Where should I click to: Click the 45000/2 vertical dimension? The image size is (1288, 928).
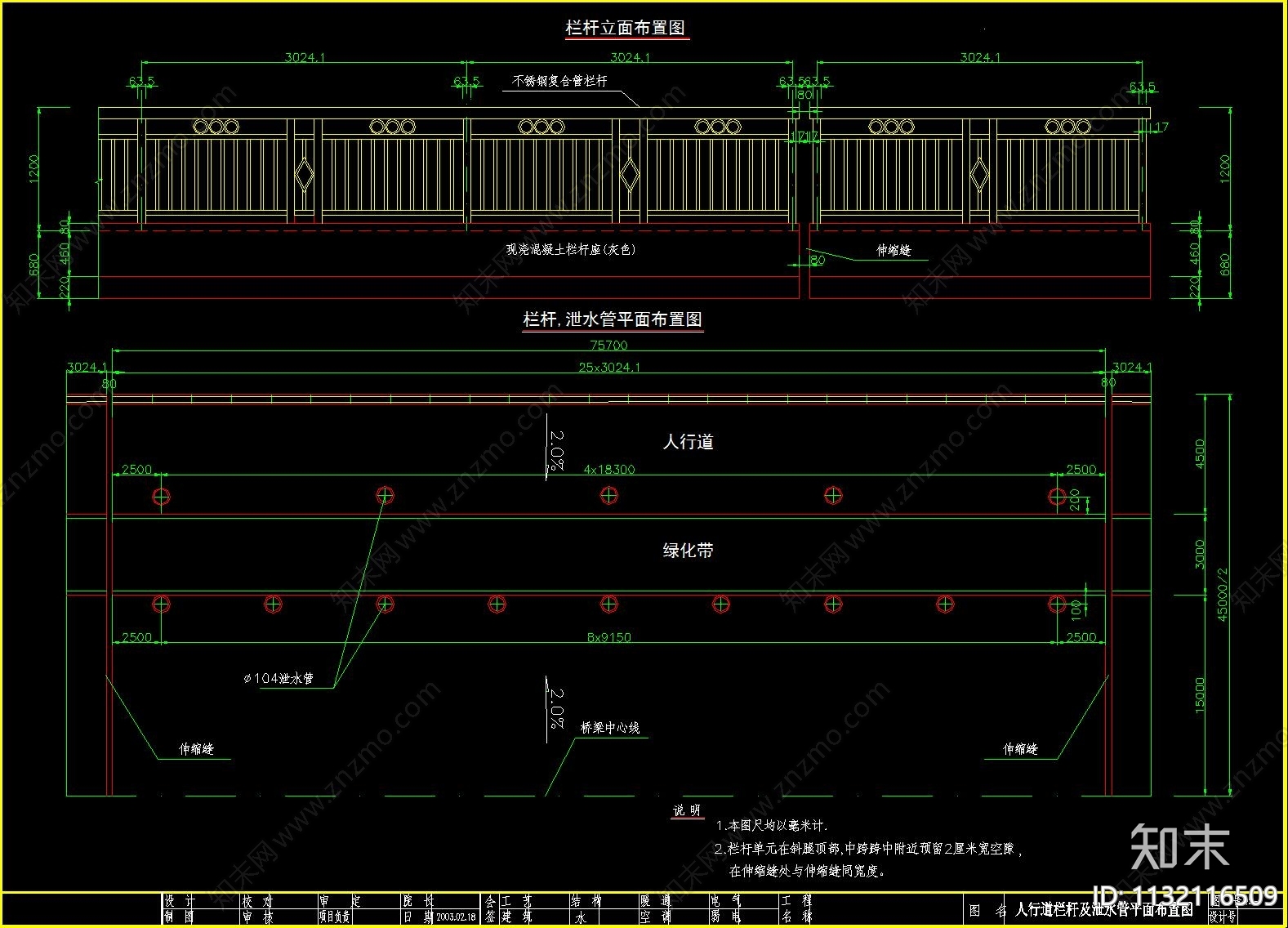(1223, 595)
